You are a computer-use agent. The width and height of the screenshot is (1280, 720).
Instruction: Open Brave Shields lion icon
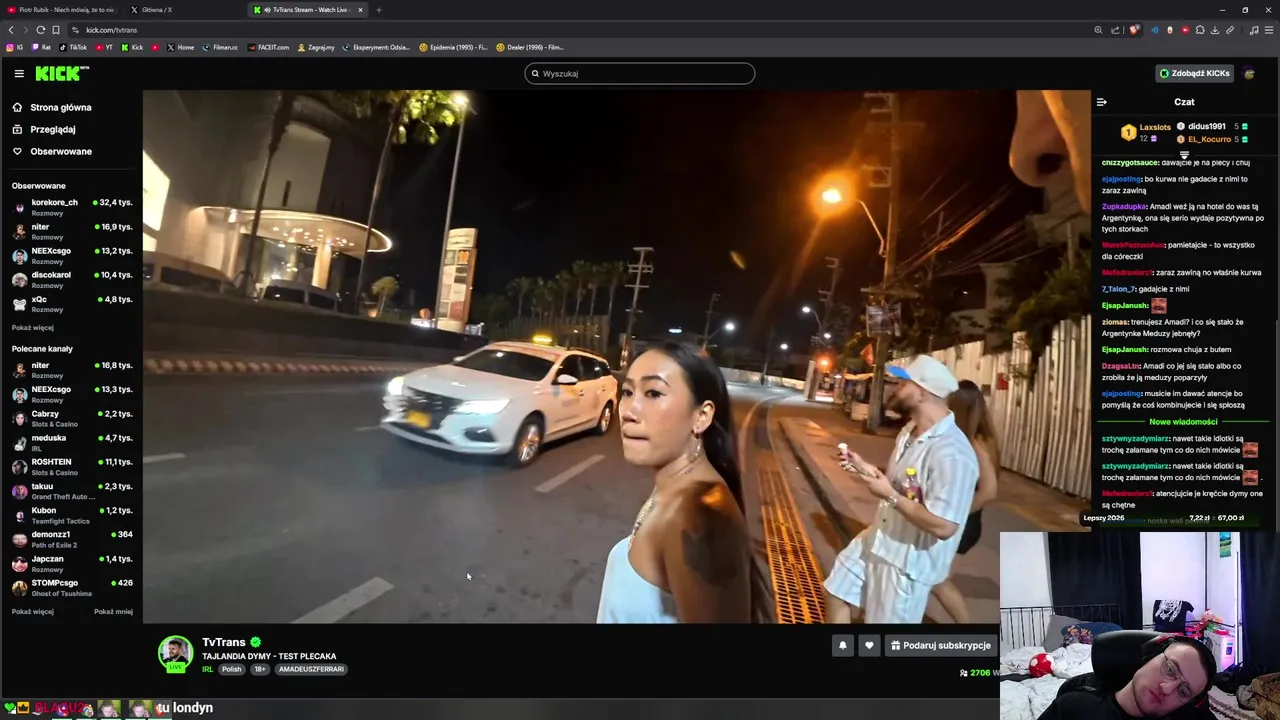pos(1134,30)
